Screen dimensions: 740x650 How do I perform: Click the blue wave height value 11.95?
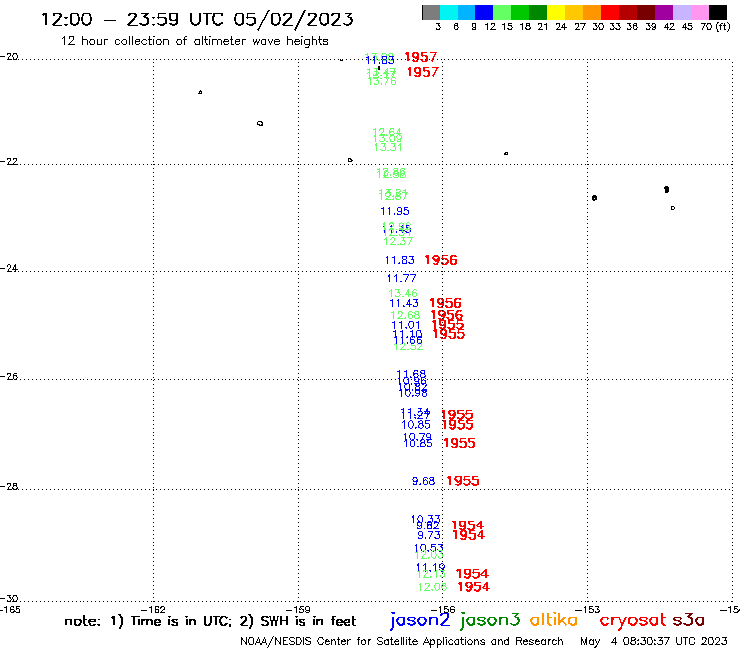coord(395,211)
